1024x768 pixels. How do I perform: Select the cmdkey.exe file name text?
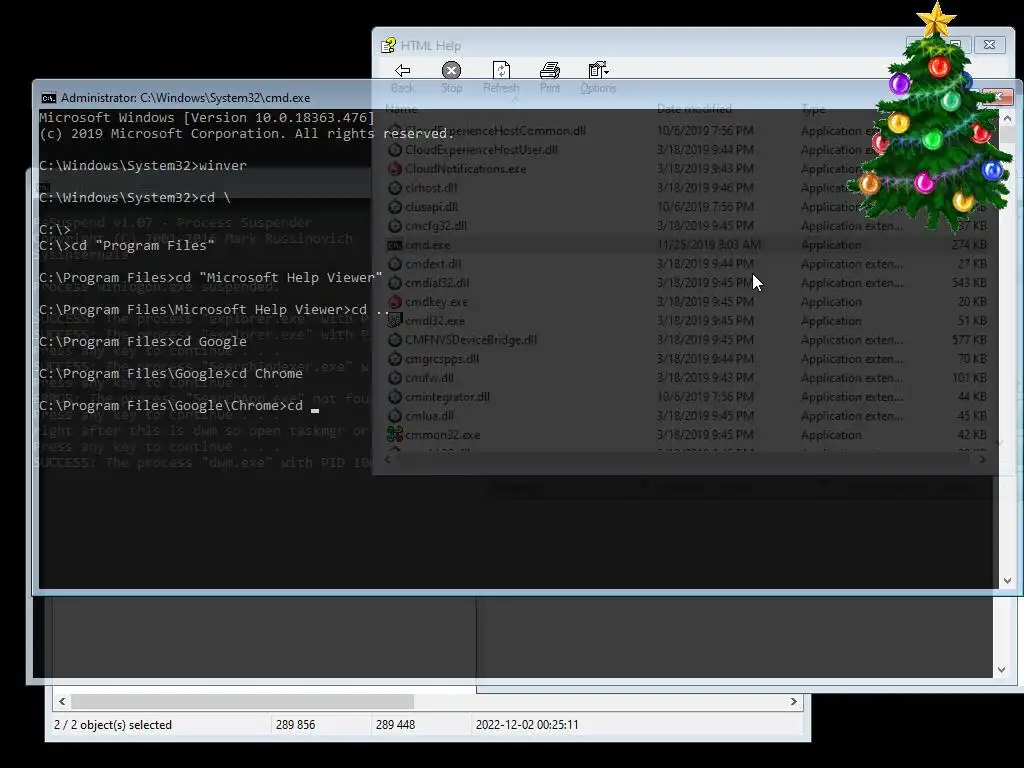pyautogui.click(x=436, y=302)
